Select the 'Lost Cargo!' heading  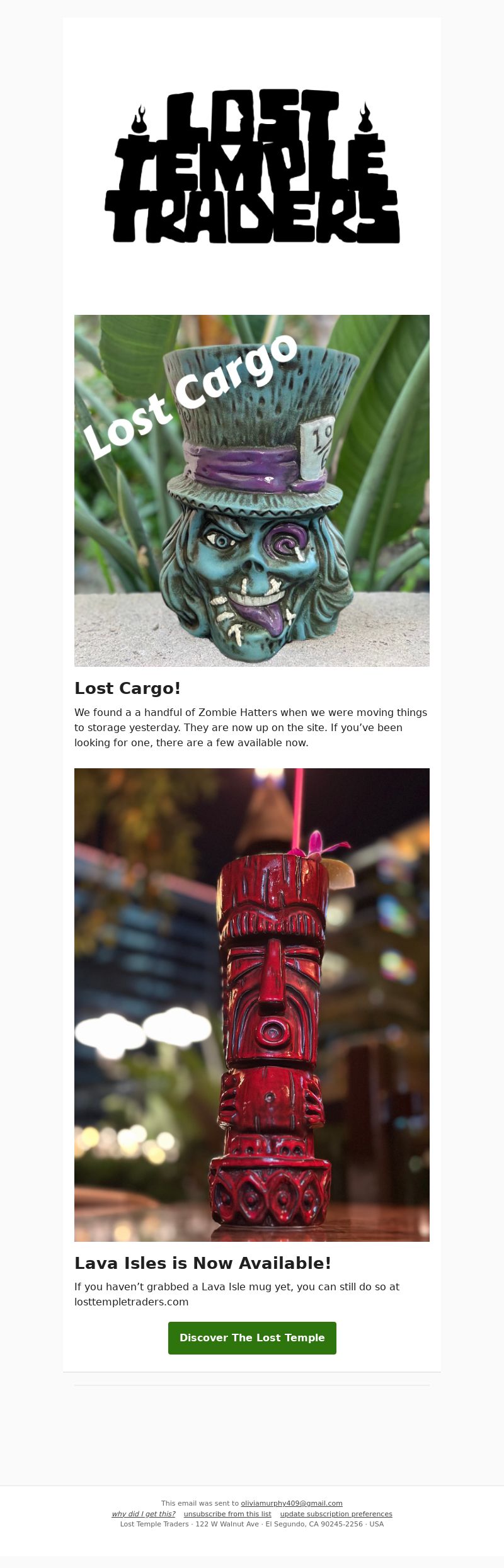128,688
